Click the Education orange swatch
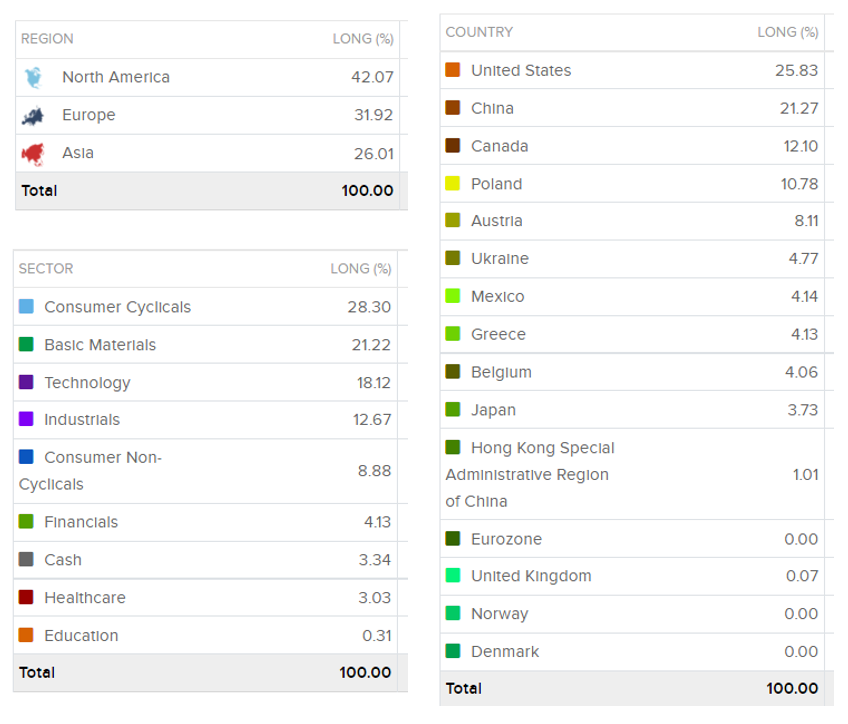Viewport: 848px width, 724px height. pos(26,635)
